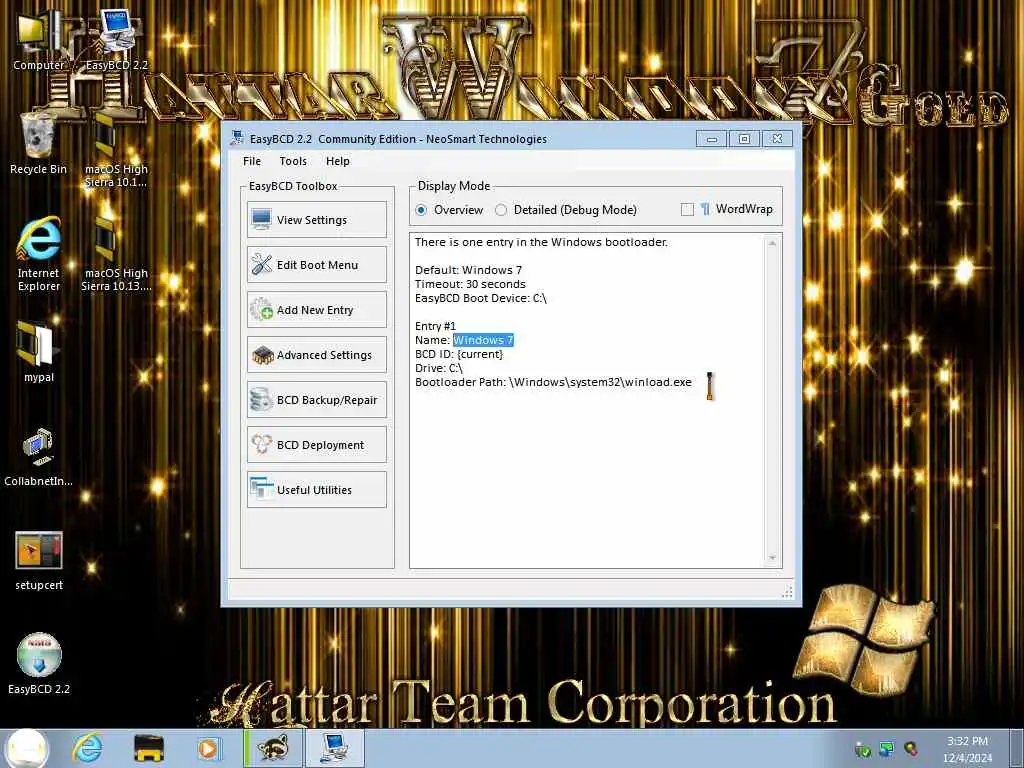
Task: Click 'EasyBCD Boot Device: C:\' text
Action: pos(481,298)
